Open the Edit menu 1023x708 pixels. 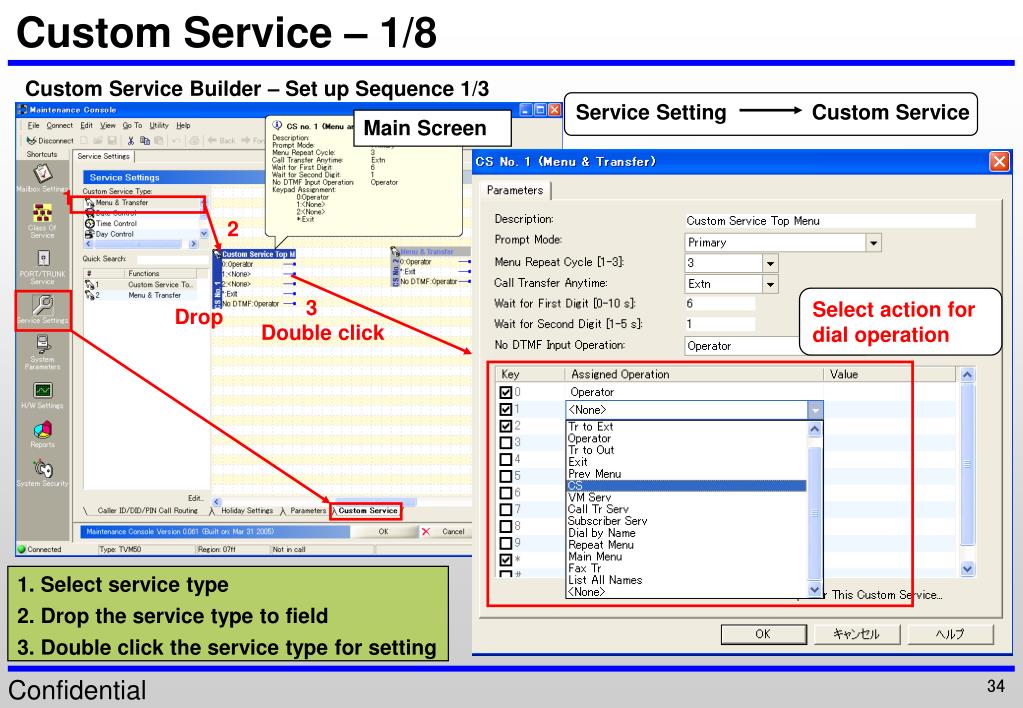86,125
